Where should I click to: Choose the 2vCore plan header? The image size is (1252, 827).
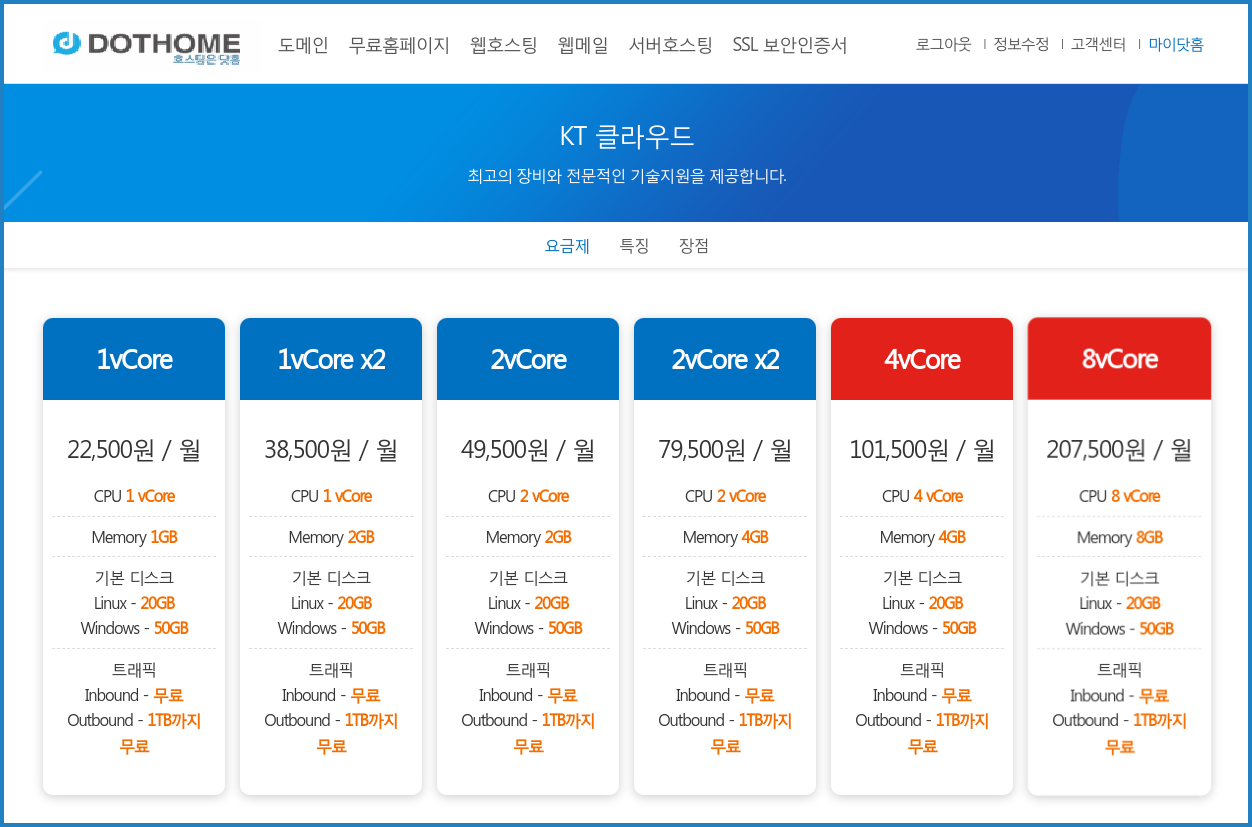(528, 360)
